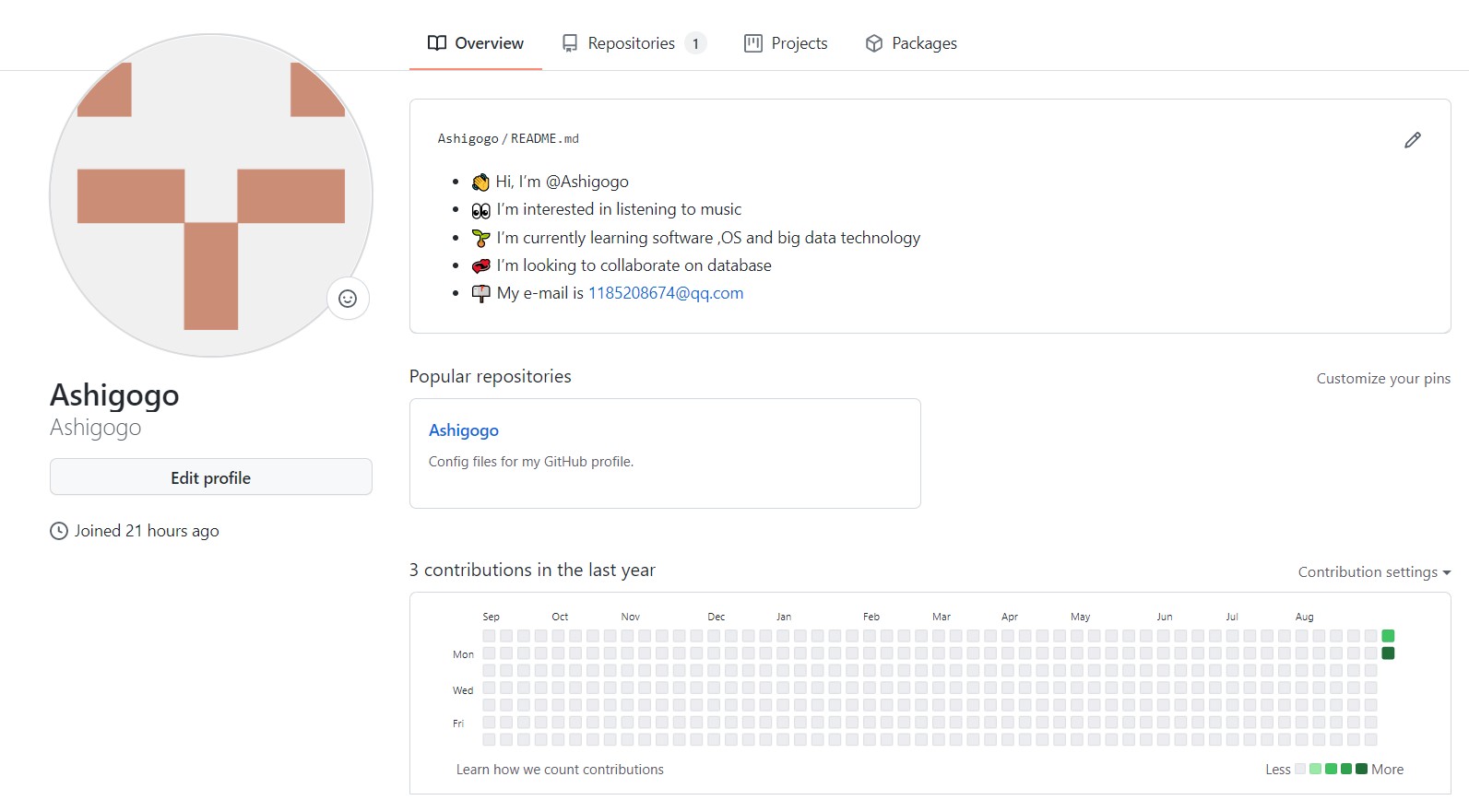Click the Projects board icon
Image resolution: width=1469 pixels, height=812 pixels.
point(753,43)
